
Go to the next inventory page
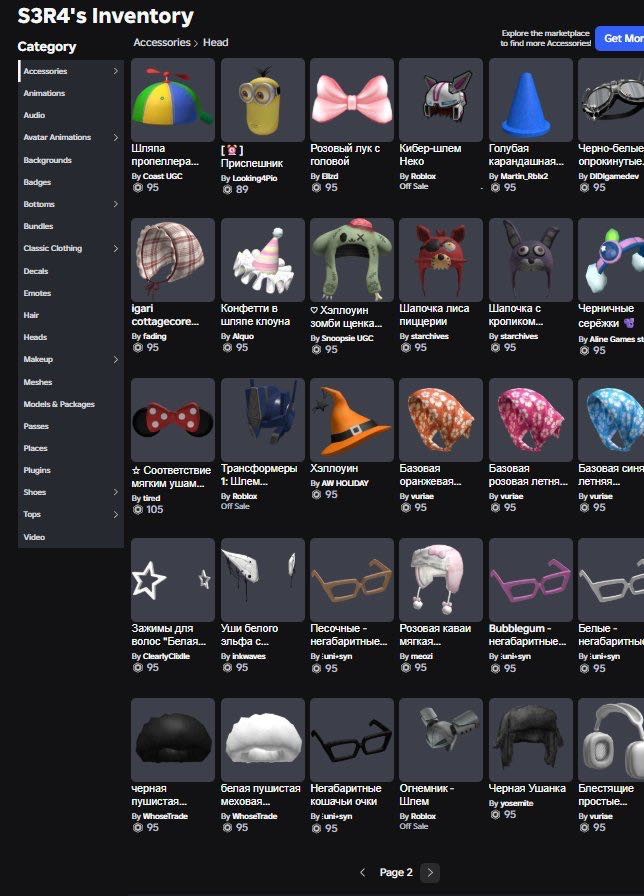[430, 872]
